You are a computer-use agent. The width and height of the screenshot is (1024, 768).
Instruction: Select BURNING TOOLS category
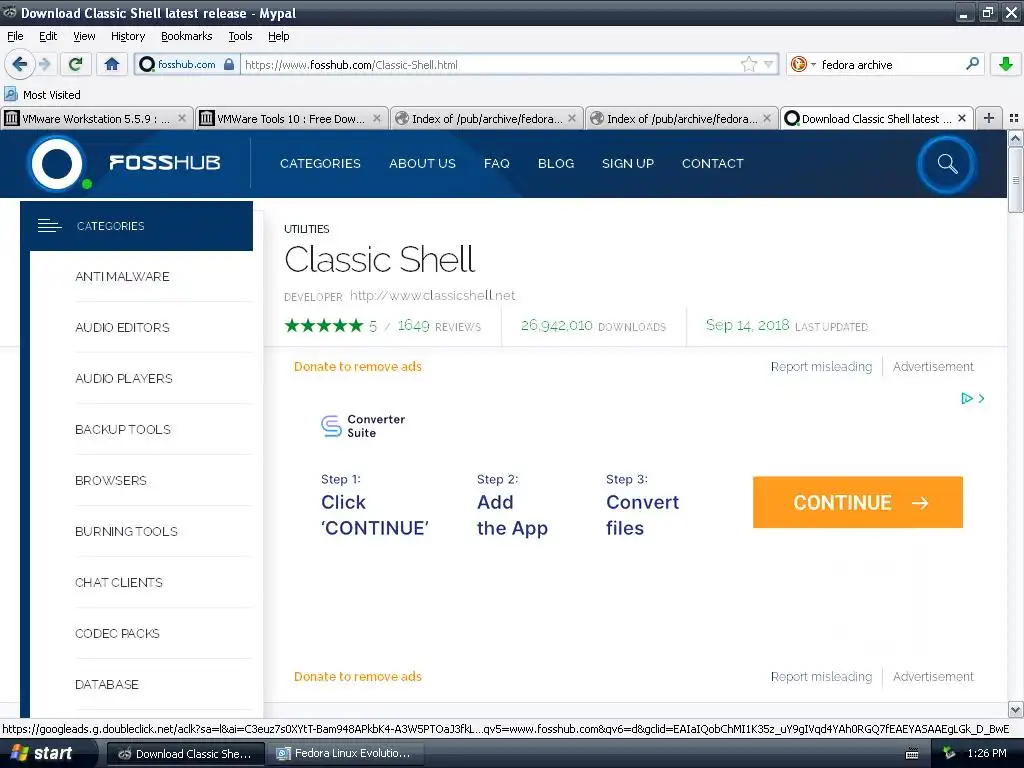126,531
